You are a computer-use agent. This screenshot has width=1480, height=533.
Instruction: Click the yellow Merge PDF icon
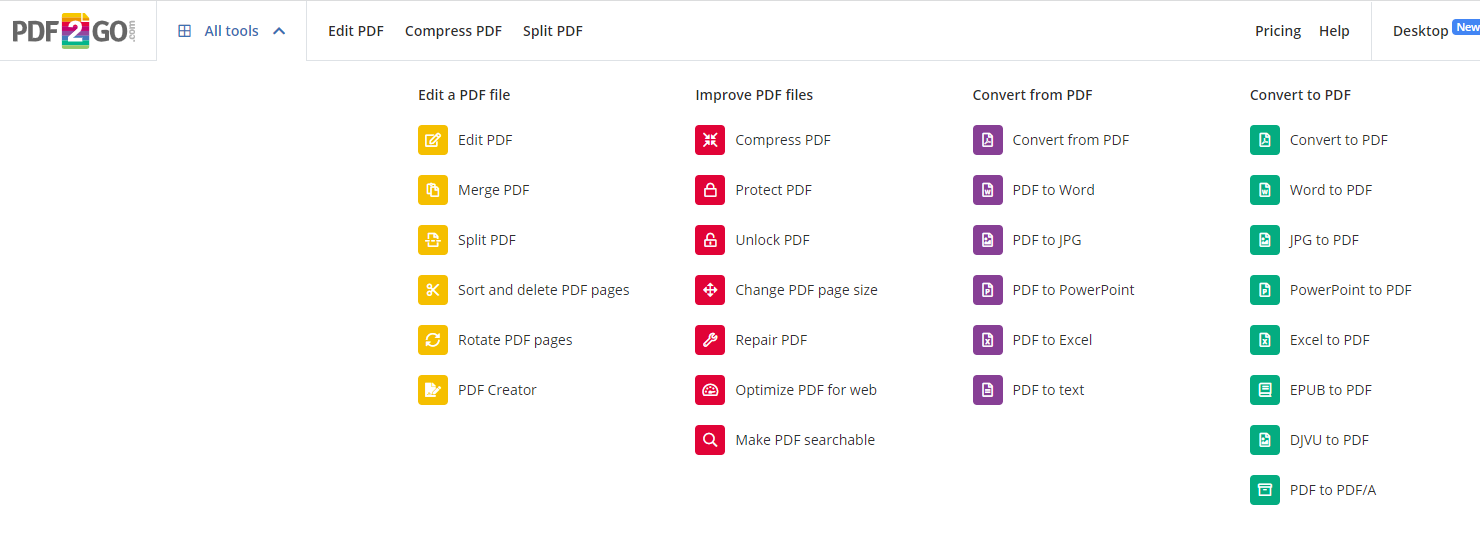point(433,190)
